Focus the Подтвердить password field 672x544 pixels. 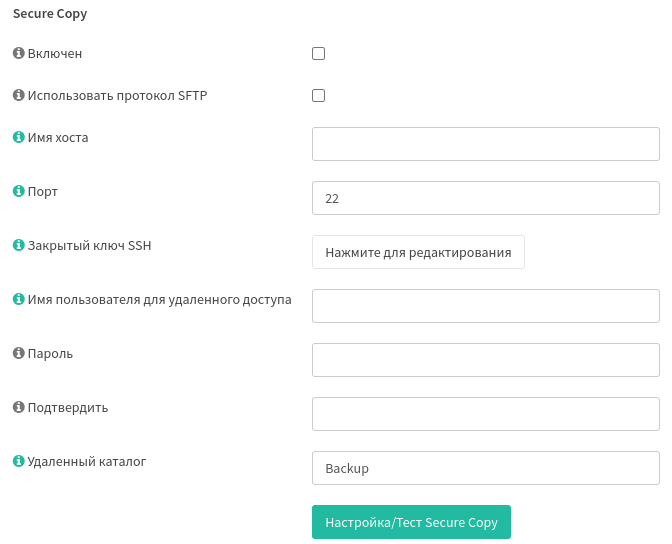[x=485, y=414]
